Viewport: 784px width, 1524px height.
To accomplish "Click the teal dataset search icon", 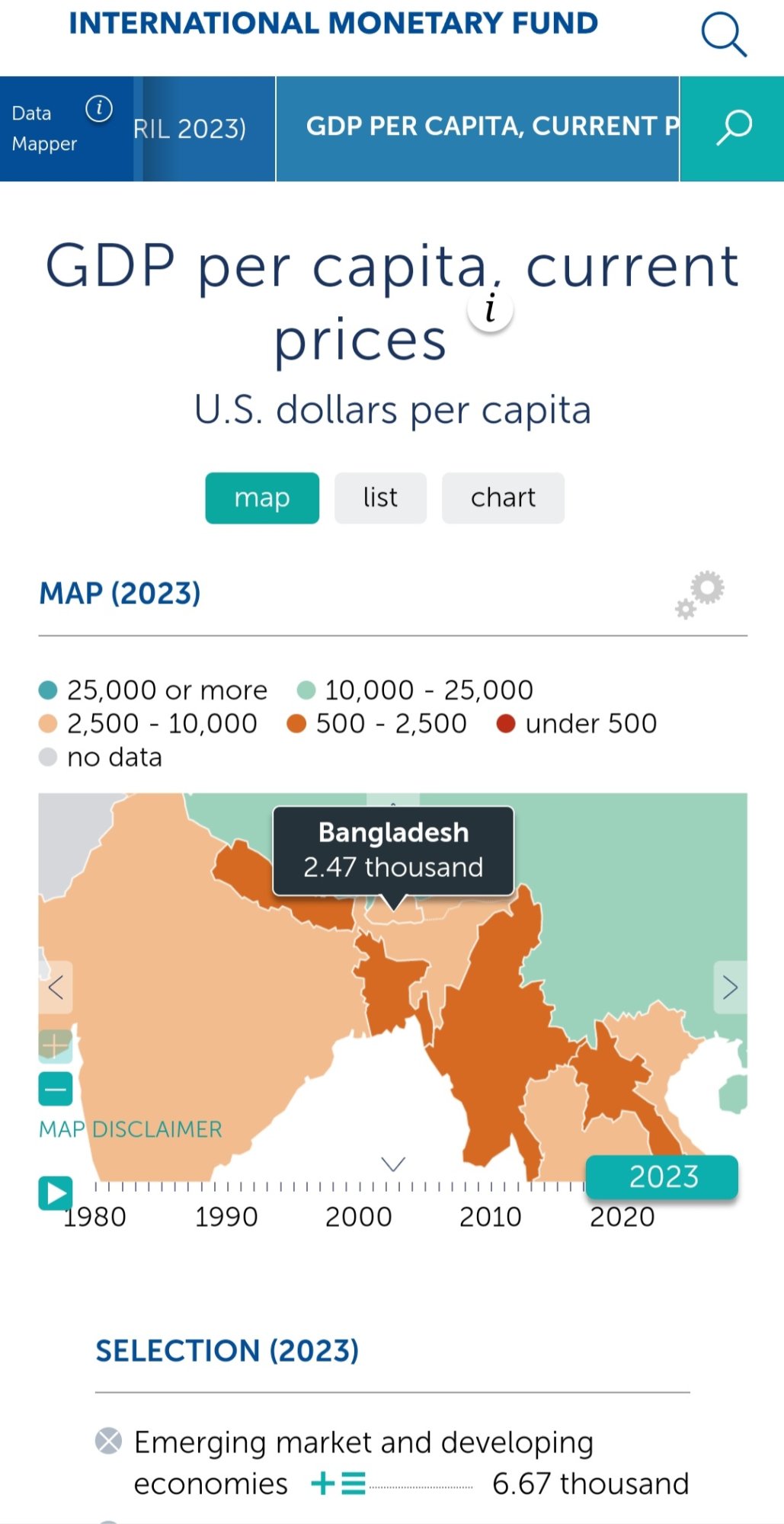I will click(732, 128).
